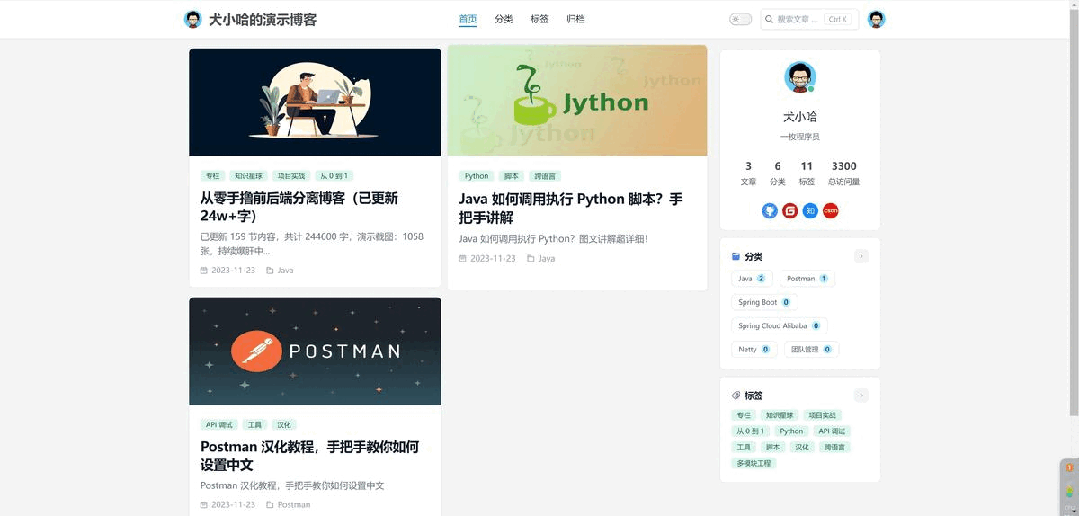The height and width of the screenshot is (516, 1079).
Task: Open the Java category link under the Jython article
Action: [x=541, y=259]
